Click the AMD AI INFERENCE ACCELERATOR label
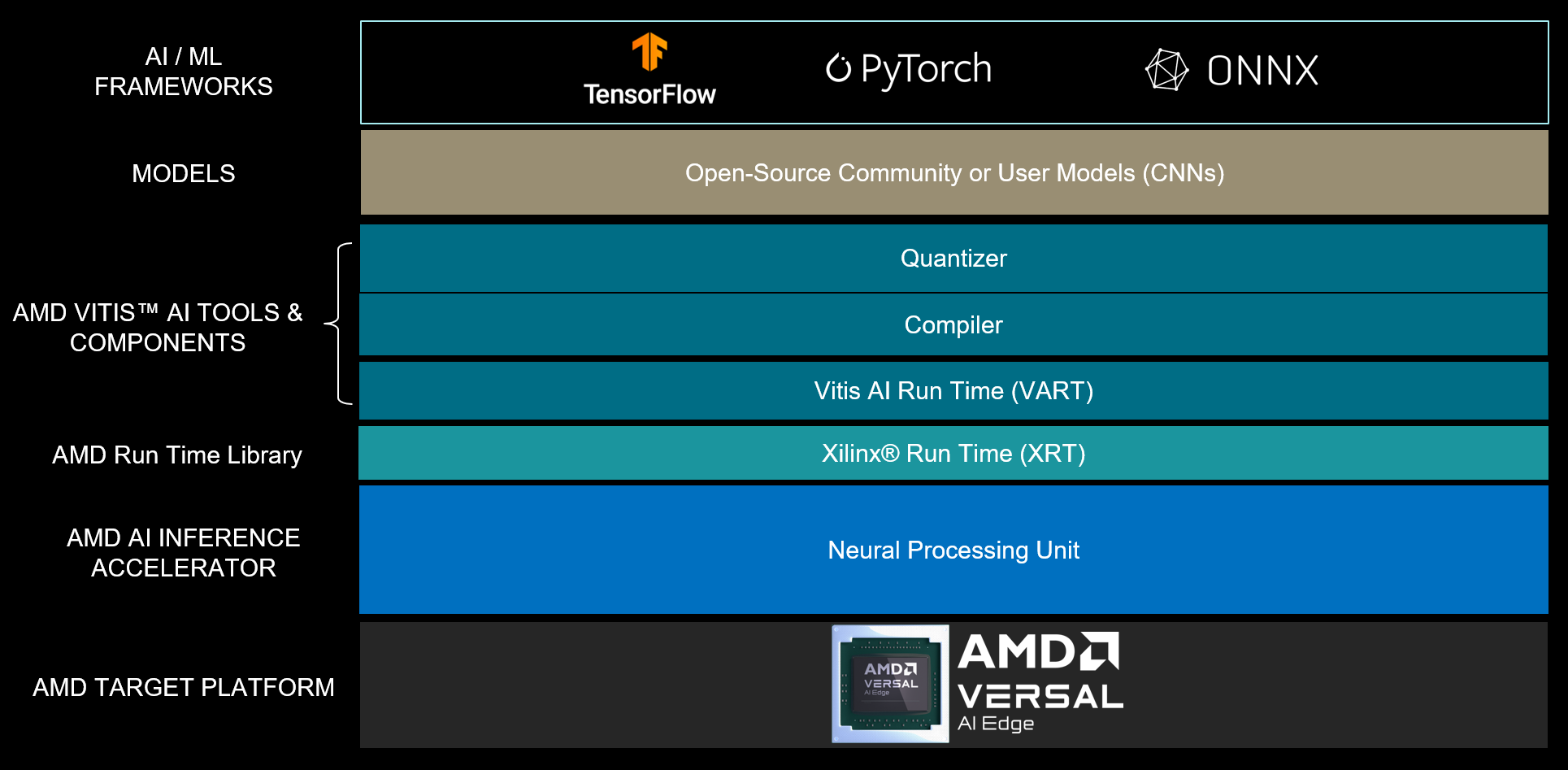 [x=184, y=553]
